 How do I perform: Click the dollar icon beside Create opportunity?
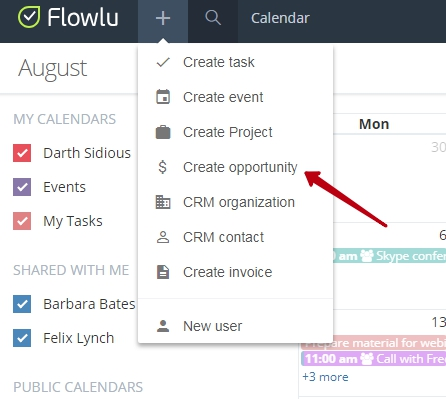click(163, 167)
